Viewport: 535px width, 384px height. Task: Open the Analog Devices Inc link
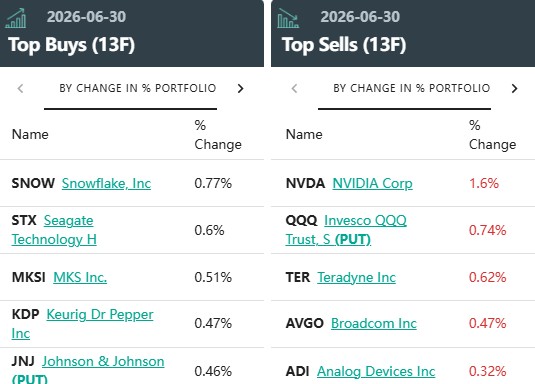point(376,371)
